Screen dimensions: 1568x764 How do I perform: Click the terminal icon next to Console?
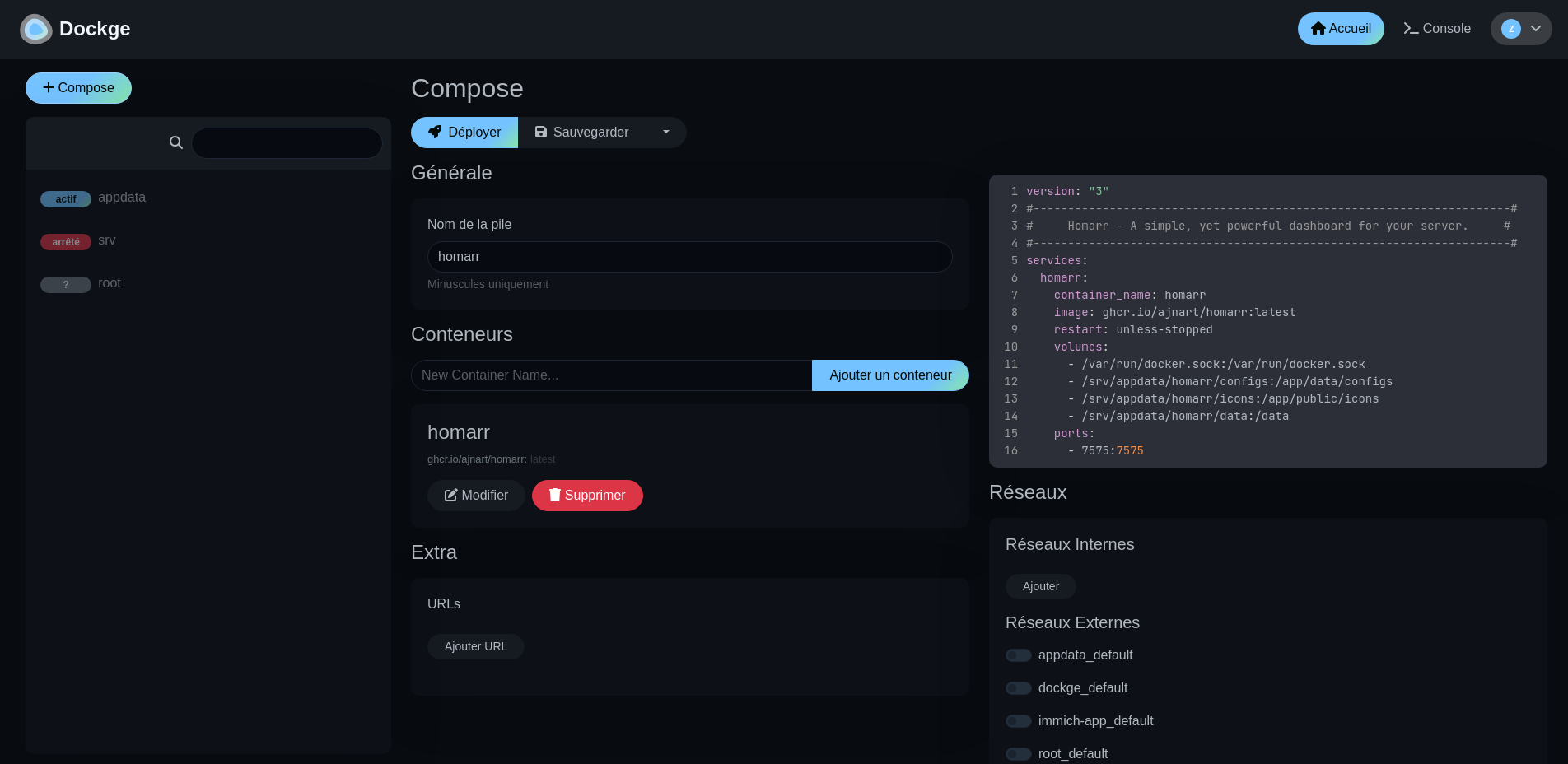click(1410, 28)
